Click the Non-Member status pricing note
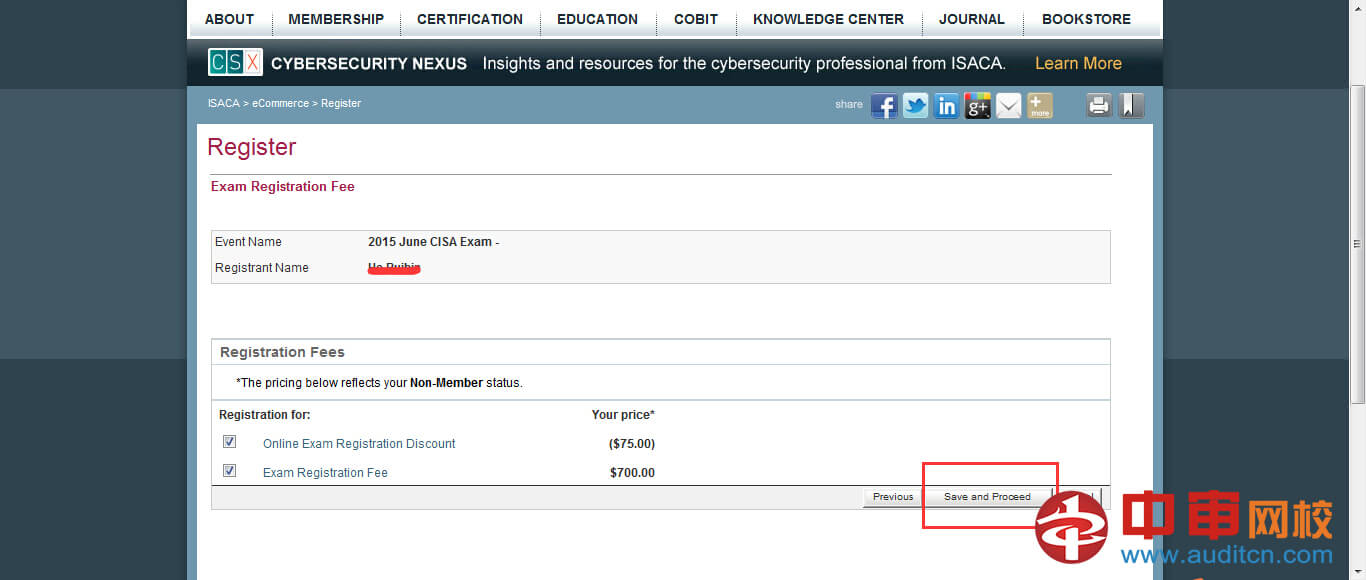This screenshot has height=580, width=1366. [379, 383]
